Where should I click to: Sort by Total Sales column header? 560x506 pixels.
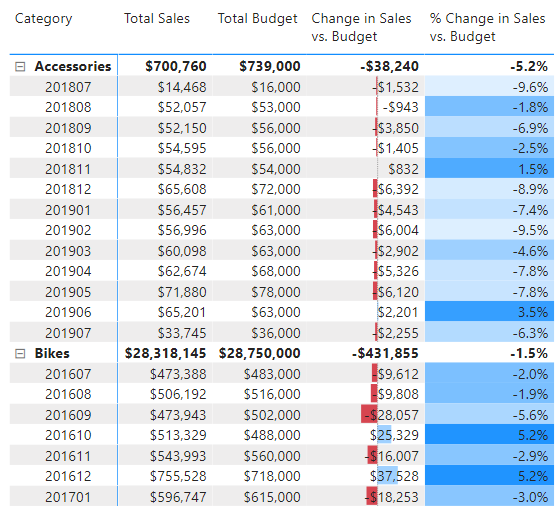(157, 19)
